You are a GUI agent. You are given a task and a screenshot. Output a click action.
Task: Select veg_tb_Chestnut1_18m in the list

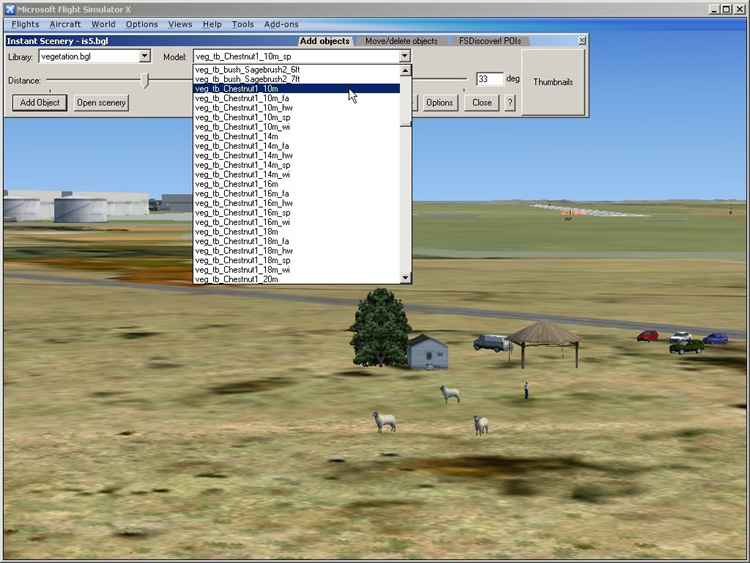coord(297,232)
